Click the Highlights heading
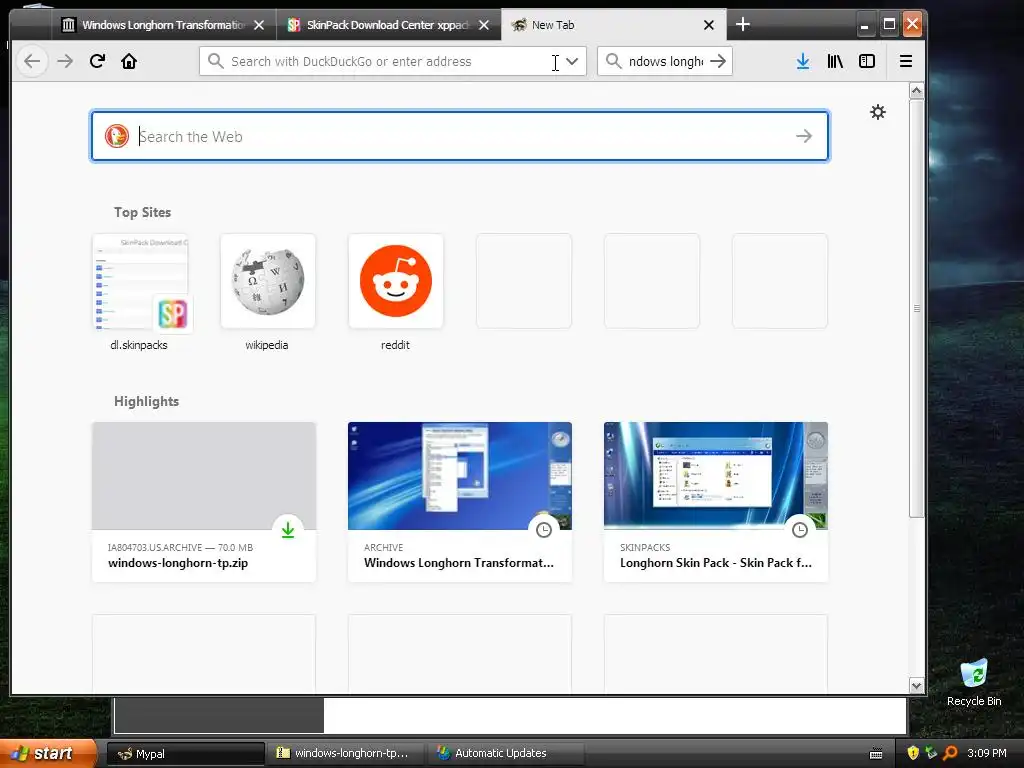The width and height of the screenshot is (1024, 768). click(x=146, y=401)
